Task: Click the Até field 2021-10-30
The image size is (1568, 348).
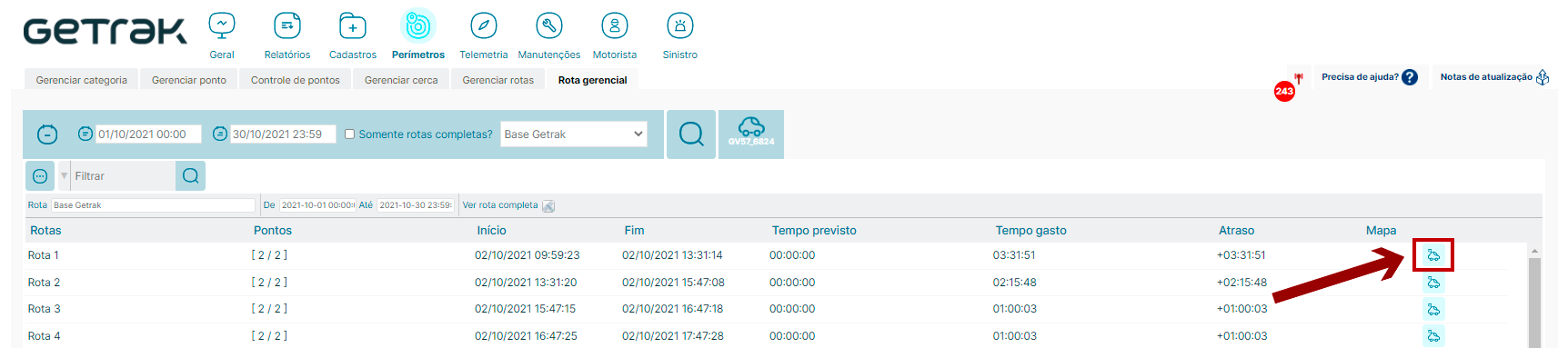Action: pyautogui.click(x=415, y=205)
